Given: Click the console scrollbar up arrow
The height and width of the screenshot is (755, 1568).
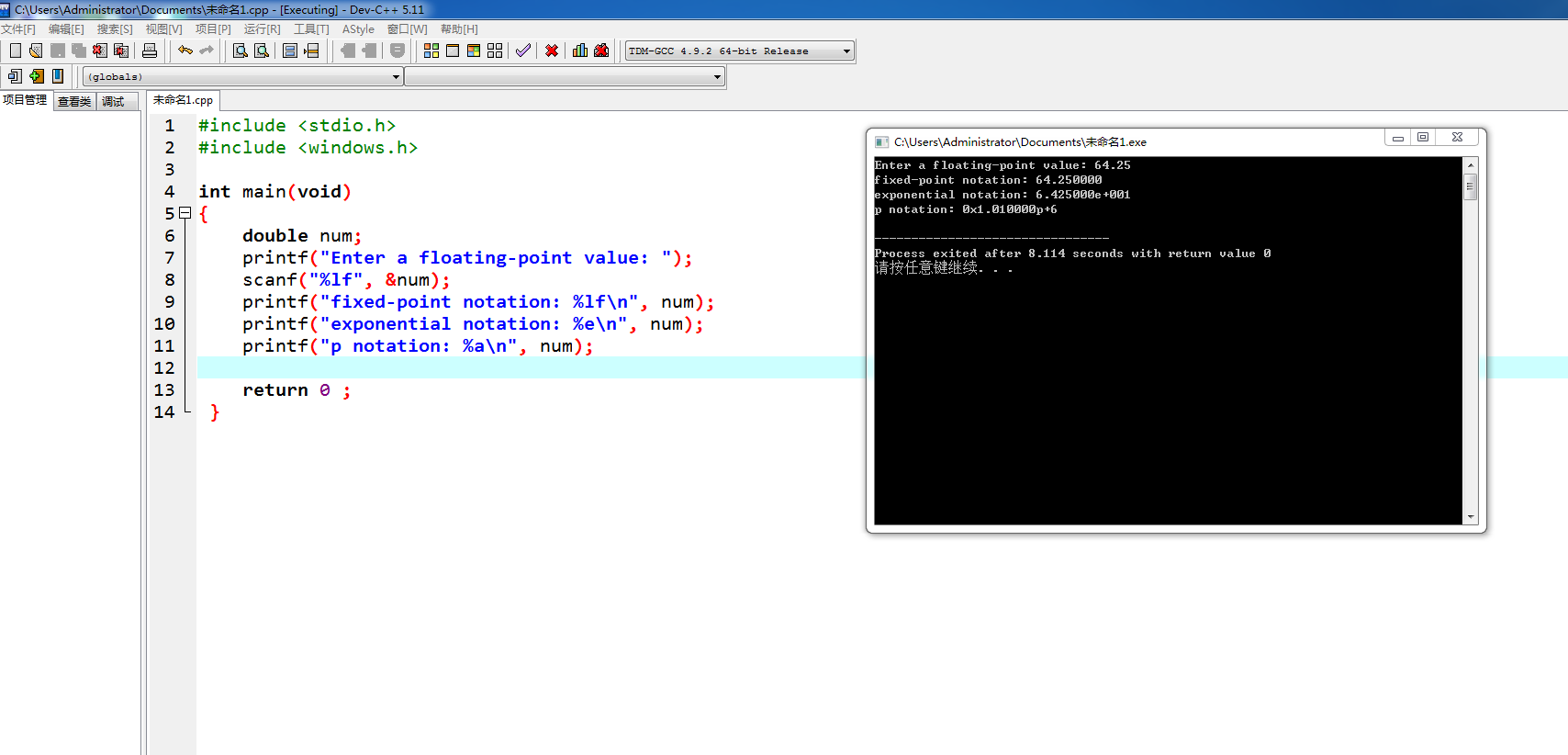Looking at the screenshot, I should point(1470,165).
